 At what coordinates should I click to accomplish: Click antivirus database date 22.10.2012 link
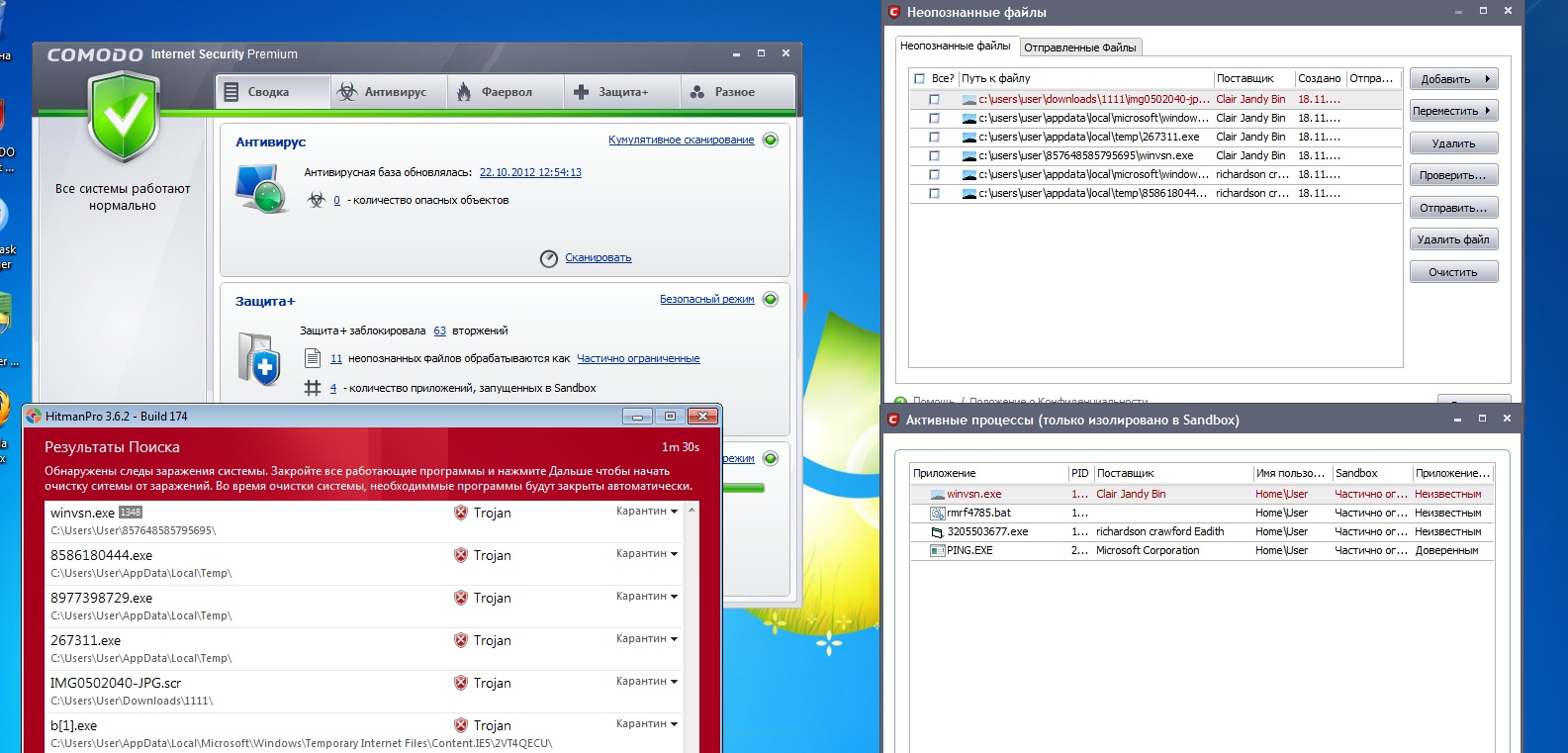click(530, 172)
